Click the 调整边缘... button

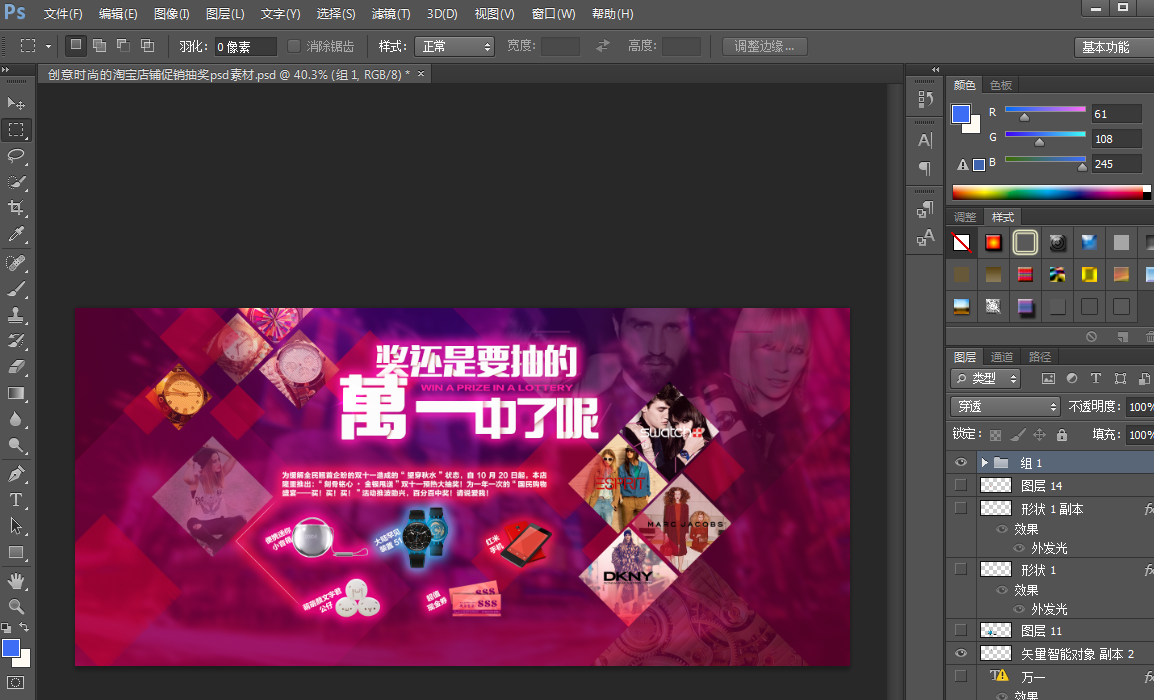[x=765, y=46]
